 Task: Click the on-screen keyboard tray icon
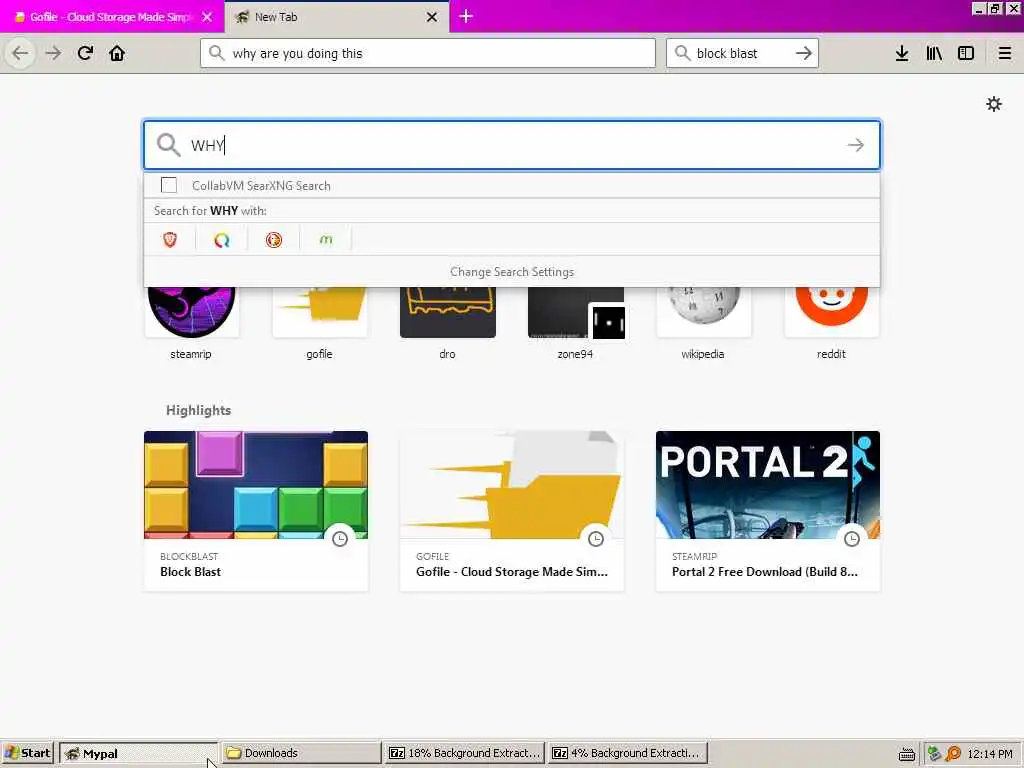coord(906,754)
